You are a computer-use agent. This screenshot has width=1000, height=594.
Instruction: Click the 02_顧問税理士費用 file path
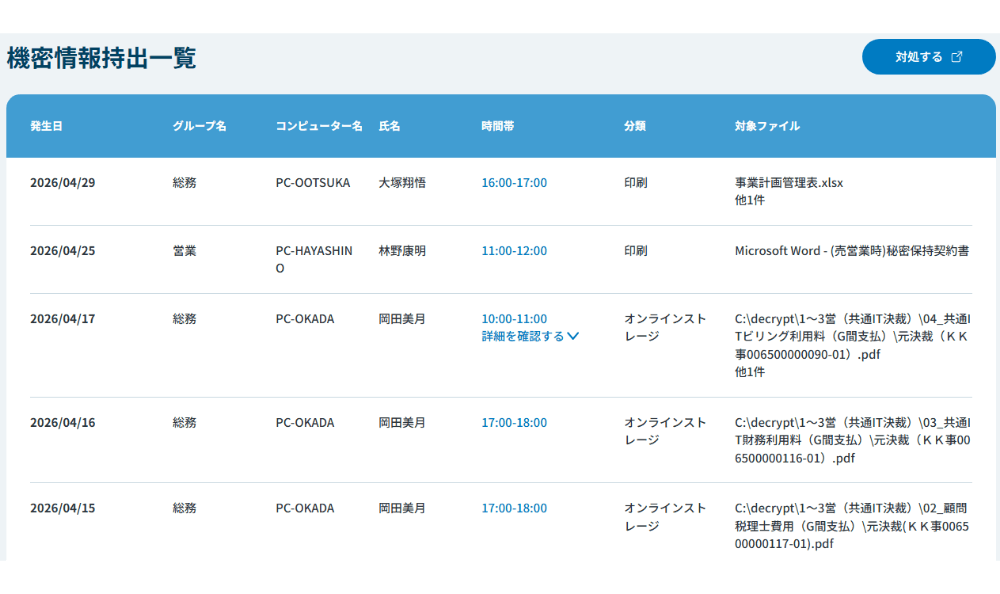point(852,526)
